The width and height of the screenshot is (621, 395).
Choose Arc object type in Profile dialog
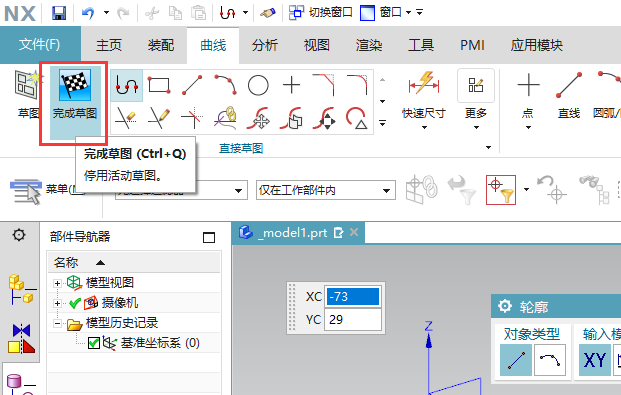click(x=550, y=360)
